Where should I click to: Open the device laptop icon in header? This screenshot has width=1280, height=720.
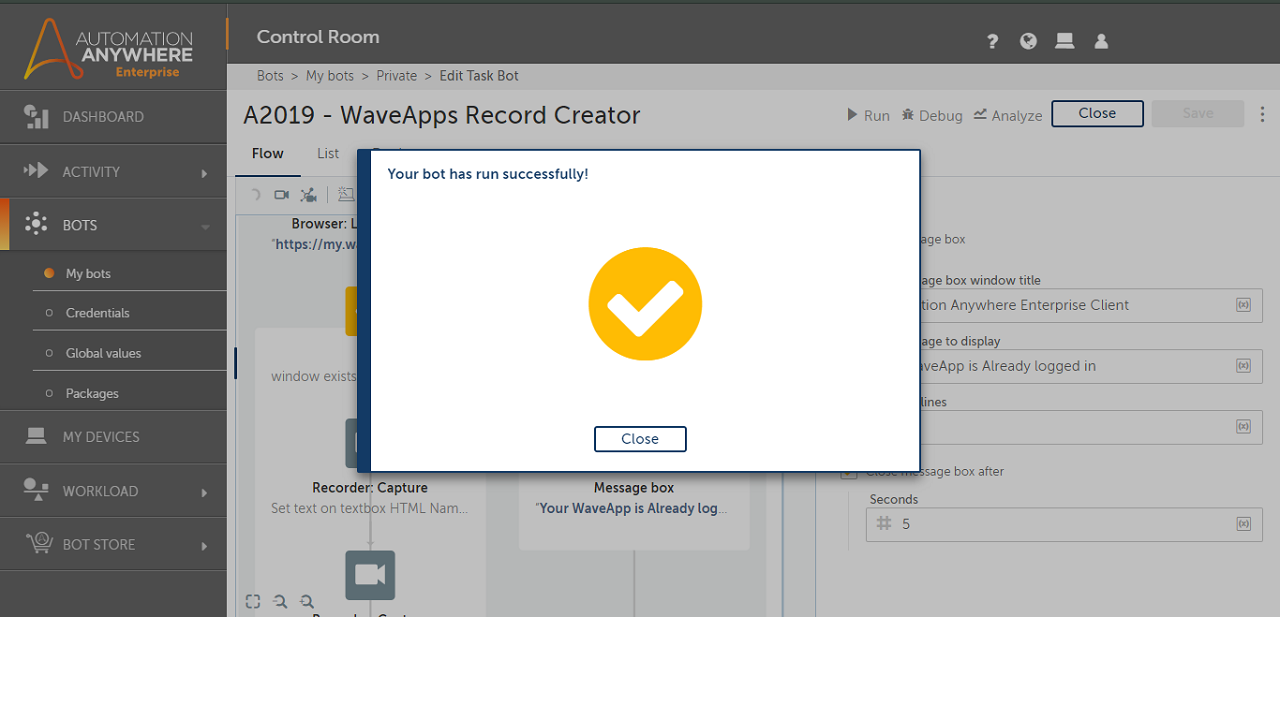1065,41
